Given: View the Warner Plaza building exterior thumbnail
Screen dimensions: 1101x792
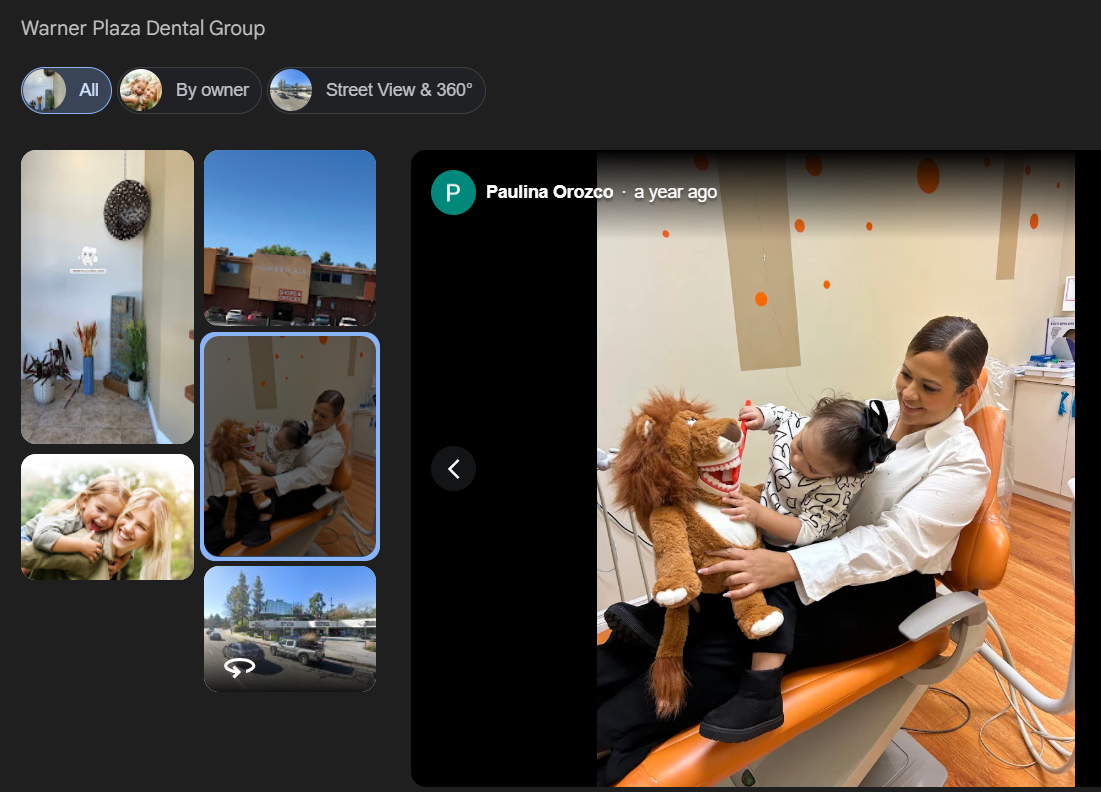Looking at the screenshot, I should (x=290, y=238).
